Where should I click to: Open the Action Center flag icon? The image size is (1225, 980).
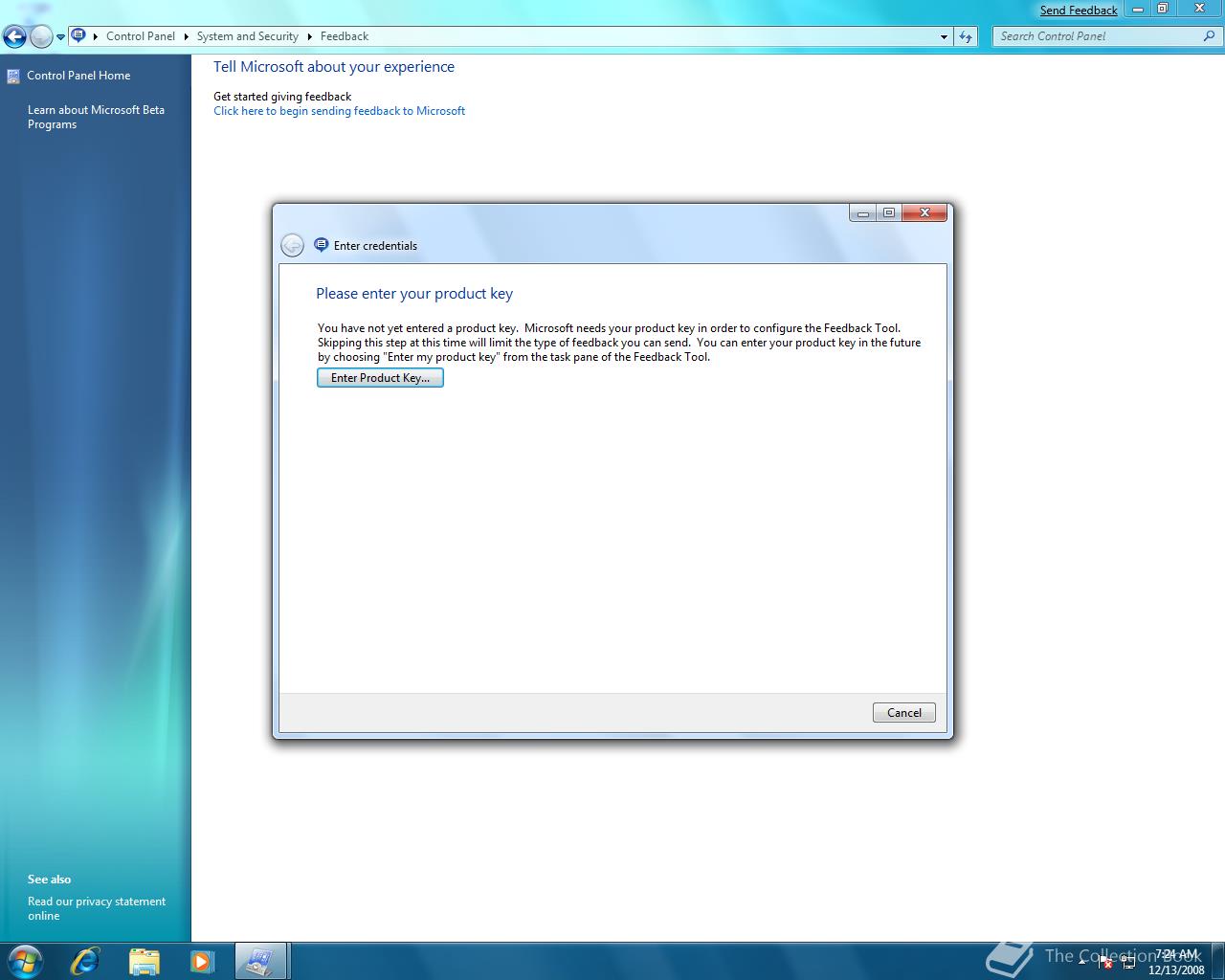click(x=1104, y=962)
